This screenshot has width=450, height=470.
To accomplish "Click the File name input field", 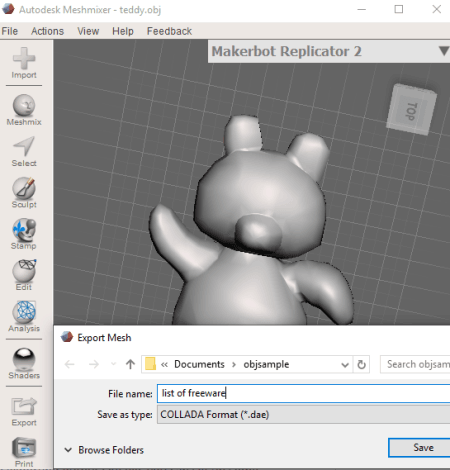I will pos(303,393).
